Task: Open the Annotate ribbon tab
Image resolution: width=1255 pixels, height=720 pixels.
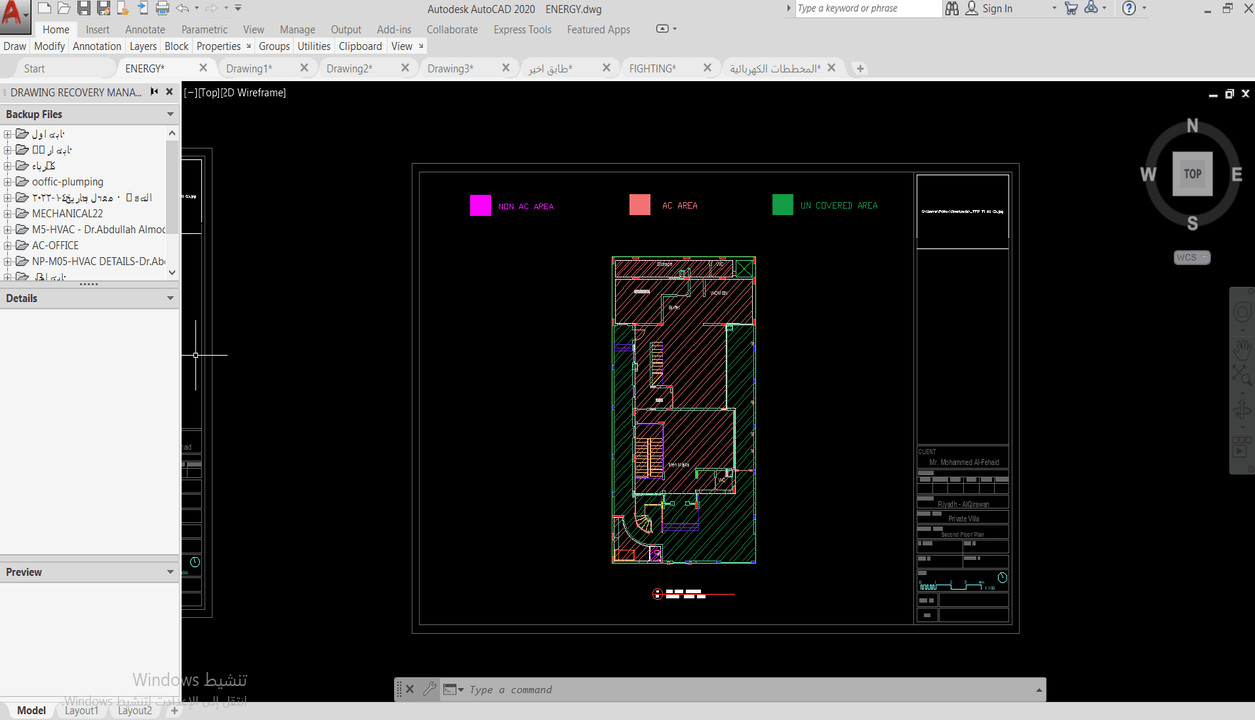Action: (145, 30)
